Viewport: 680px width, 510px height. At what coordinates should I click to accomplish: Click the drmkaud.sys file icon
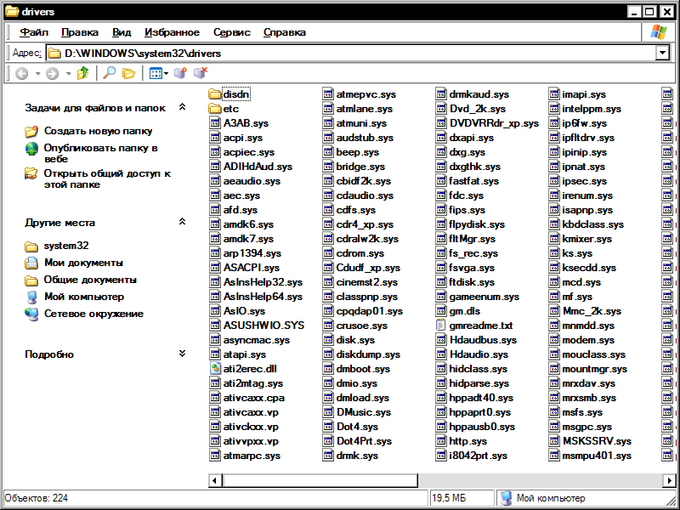(x=441, y=94)
